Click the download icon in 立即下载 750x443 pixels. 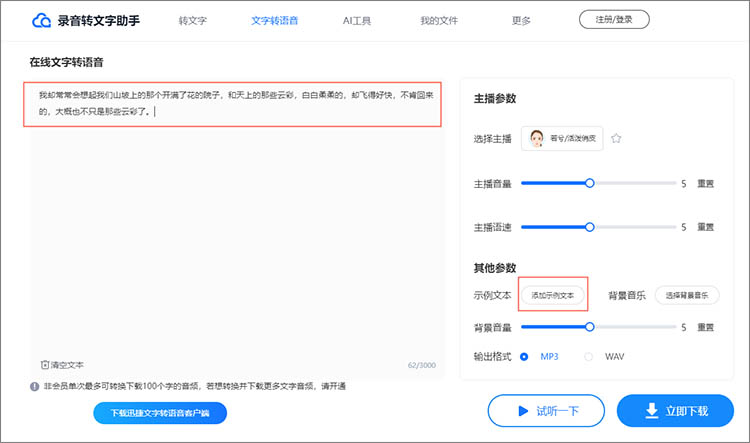[651, 410]
